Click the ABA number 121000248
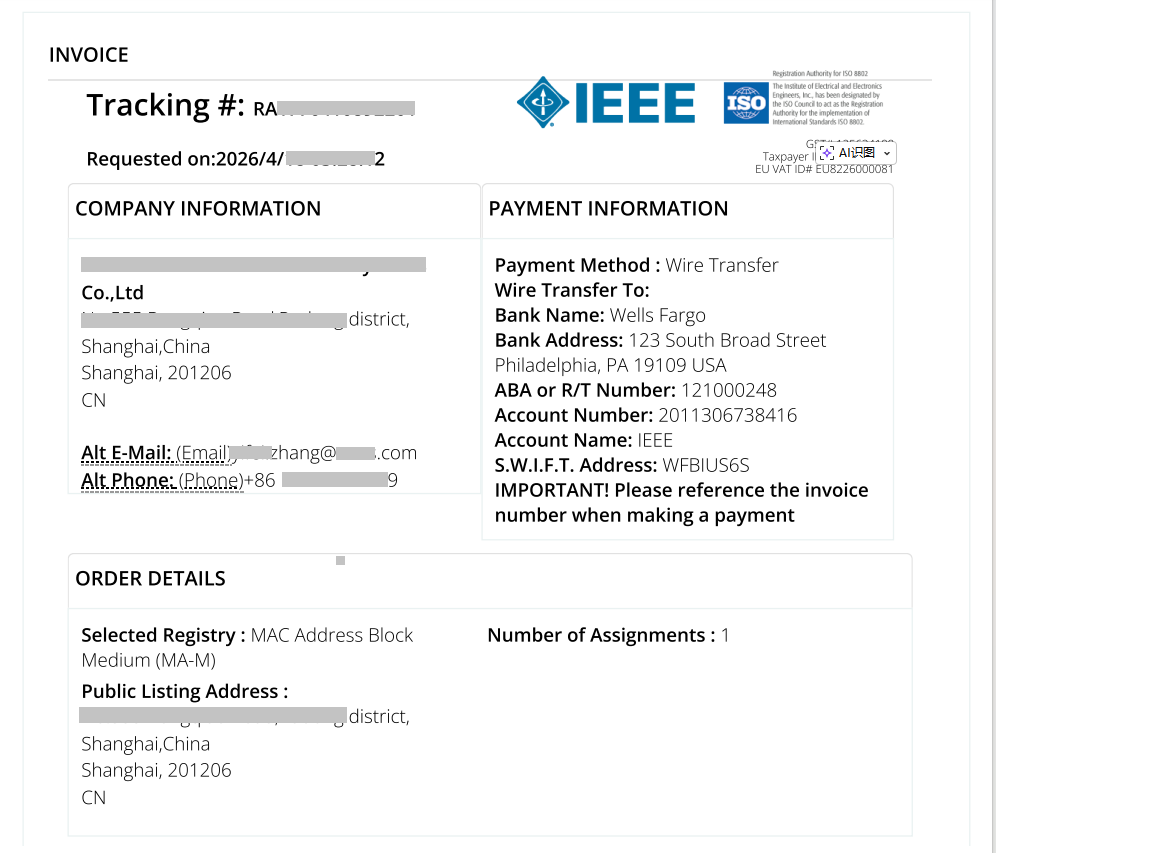The image size is (1152, 853). (729, 390)
